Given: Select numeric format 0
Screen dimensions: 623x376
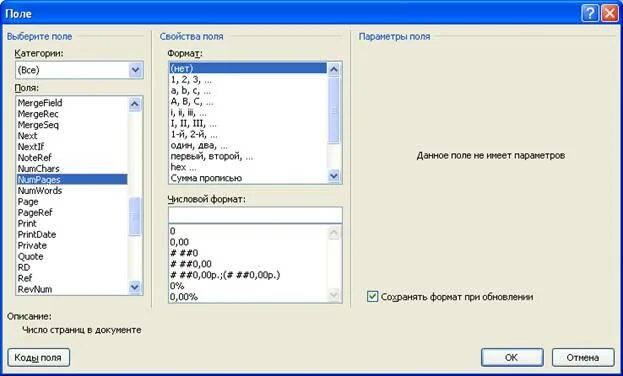Looking at the screenshot, I should point(248,231).
